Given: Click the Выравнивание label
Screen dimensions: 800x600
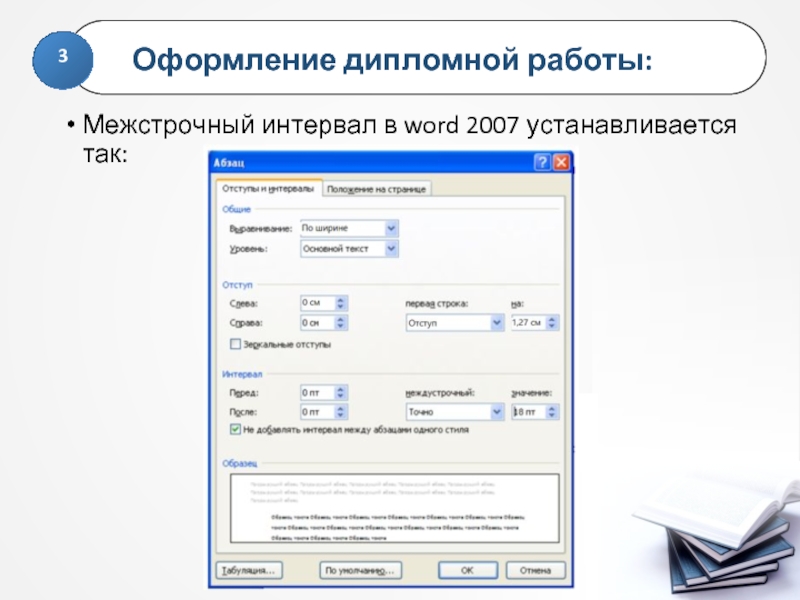Looking at the screenshot, I should [261, 229].
